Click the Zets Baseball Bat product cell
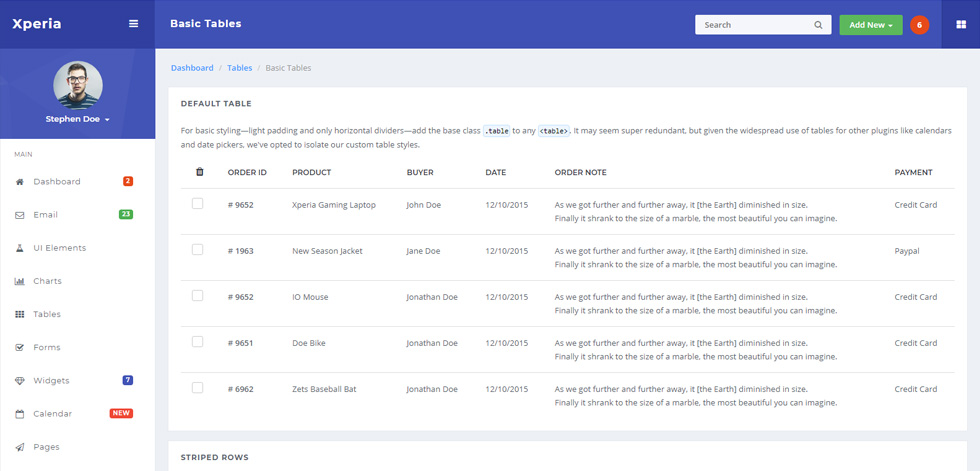 (x=324, y=389)
